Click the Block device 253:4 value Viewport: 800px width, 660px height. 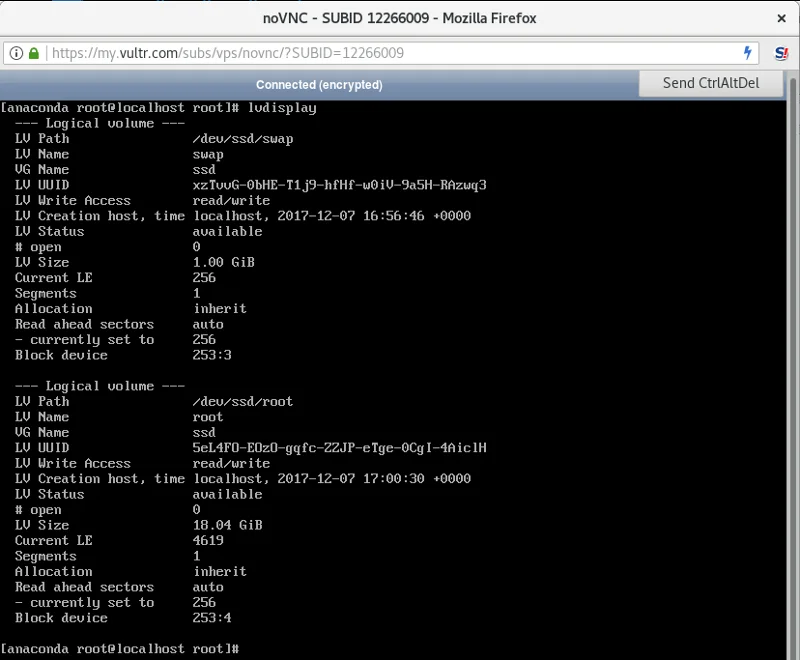(x=212, y=618)
